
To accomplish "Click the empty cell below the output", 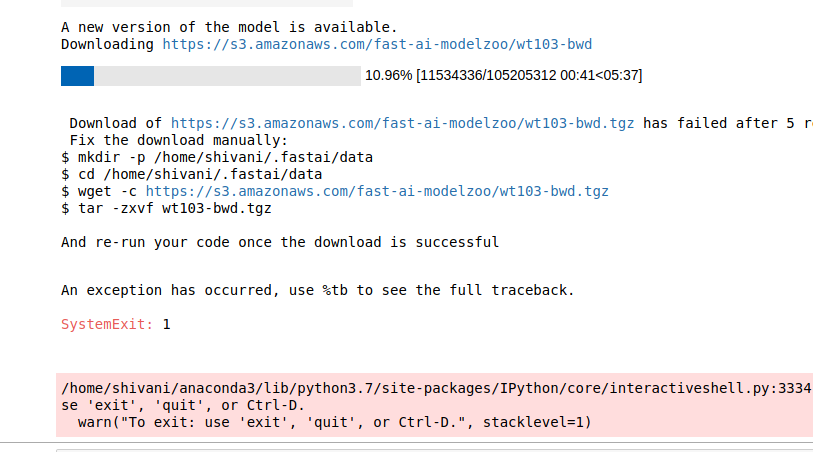I will (x=430, y=449).
